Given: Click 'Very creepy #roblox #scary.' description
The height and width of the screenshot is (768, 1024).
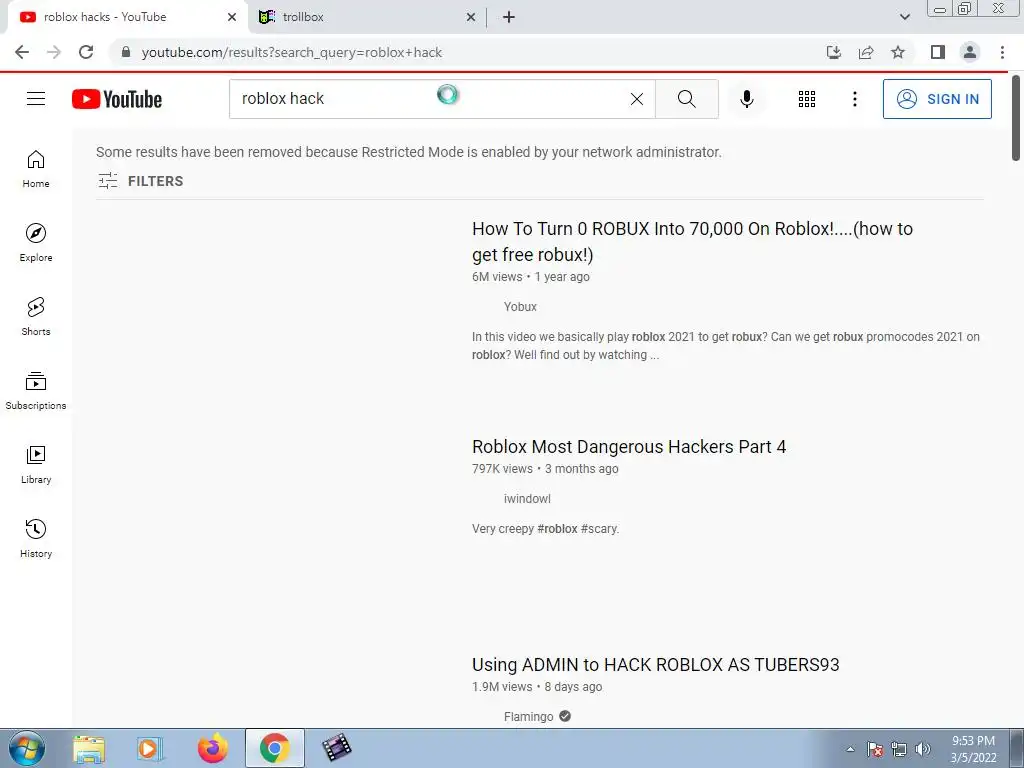Looking at the screenshot, I should (545, 528).
